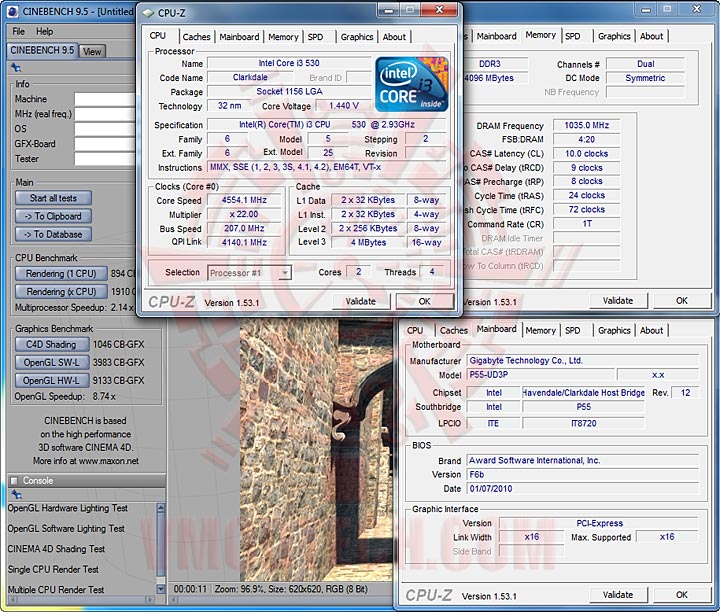The height and width of the screenshot is (612, 720).
Task: Select CPU tab in front CPU-Z window
Action: [x=158, y=36]
